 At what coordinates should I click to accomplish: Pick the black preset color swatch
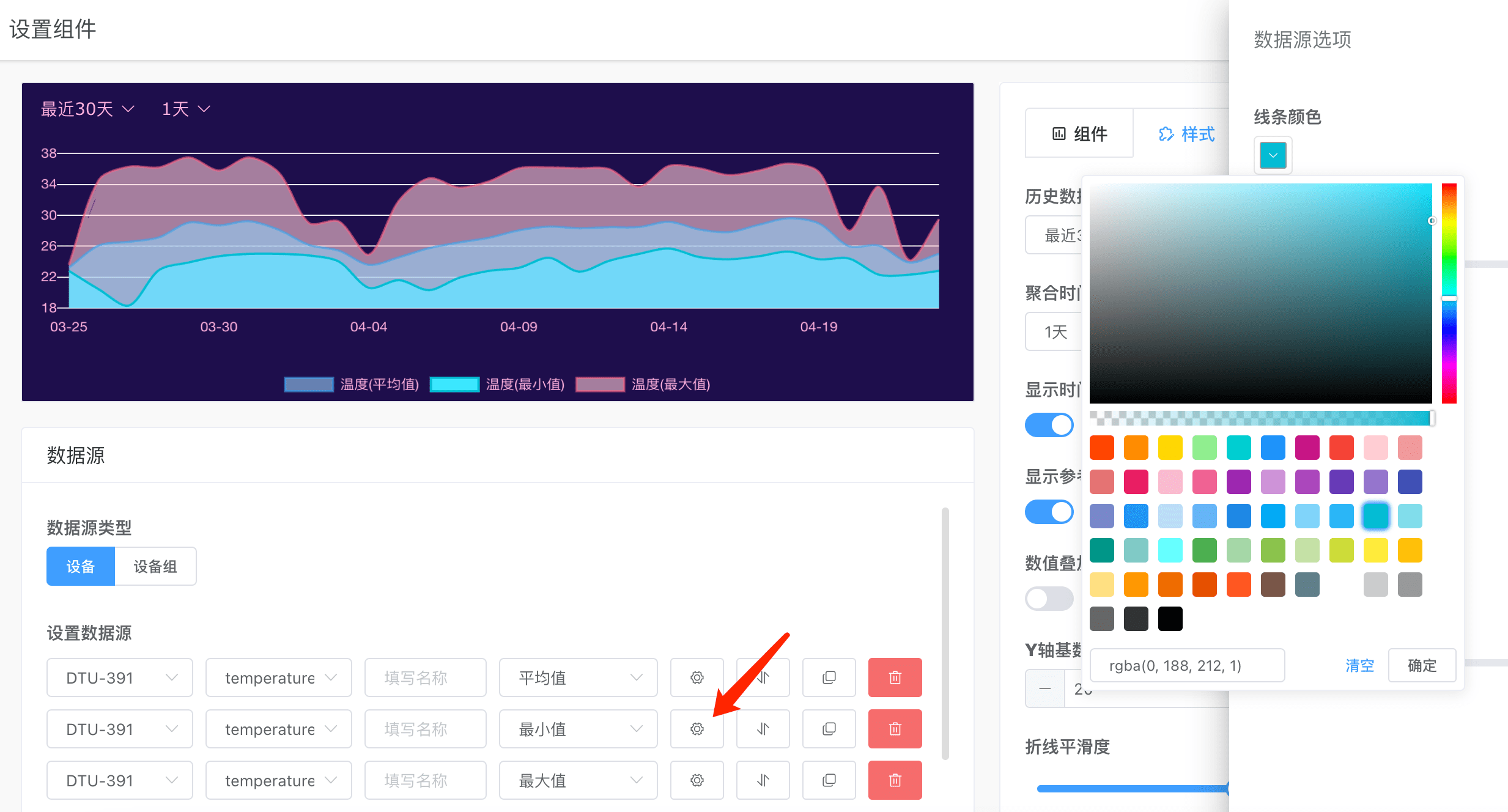1170,619
